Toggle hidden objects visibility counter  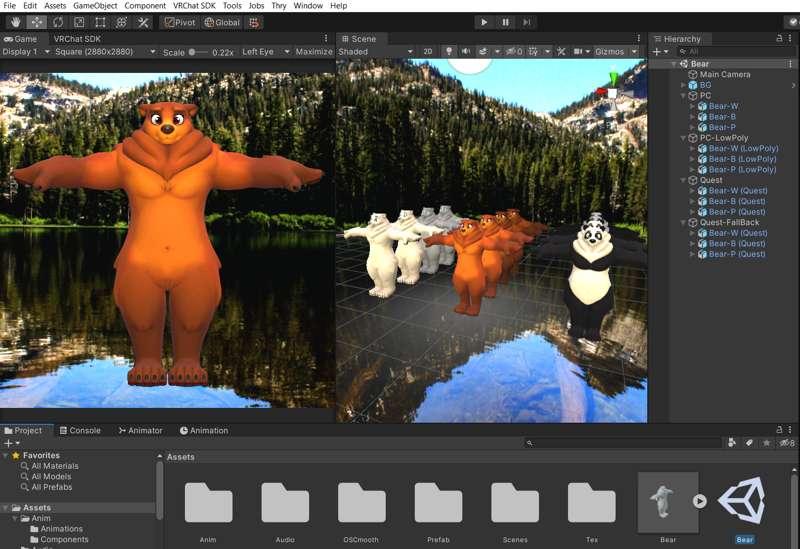514,52
